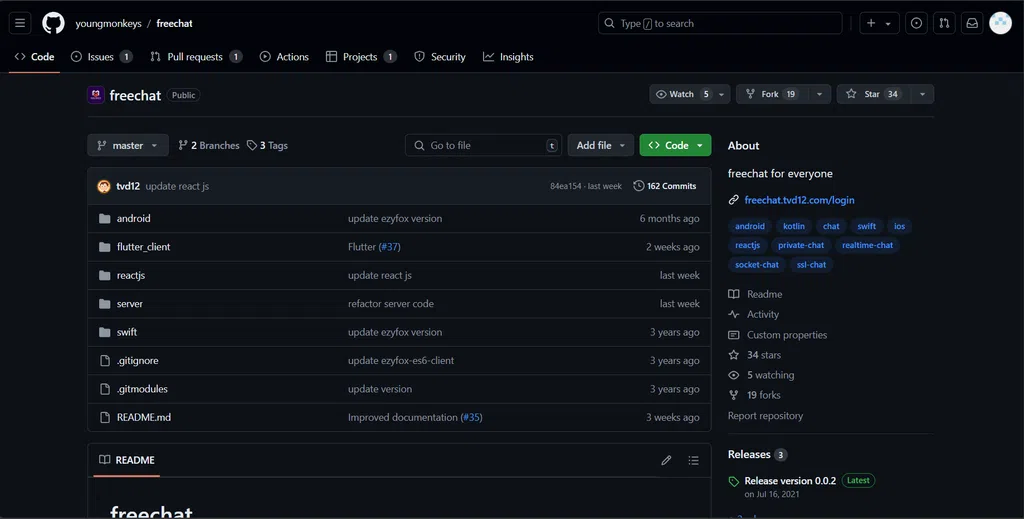The width and height of the screenshot is (1024, 519).
Task: Switch to the Code tab
Action: (x=35, y=57)
